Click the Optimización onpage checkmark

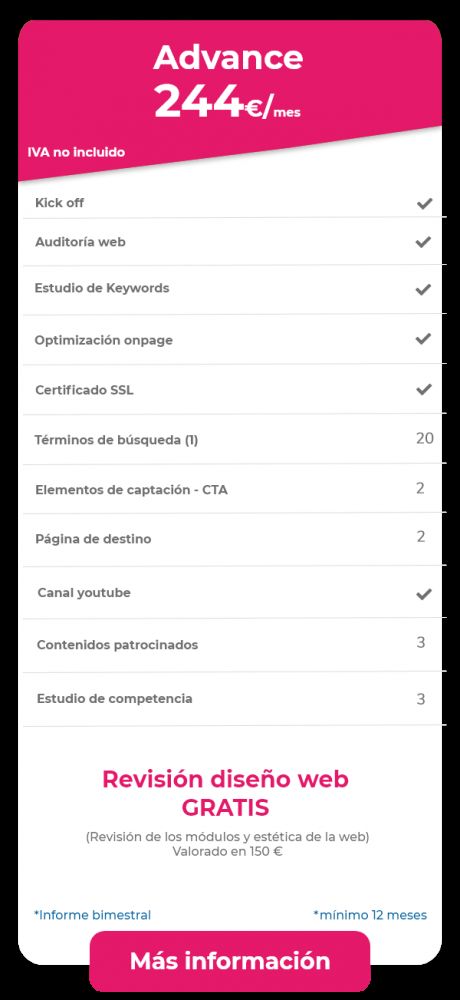pyautogui.click(x=423, y=339)
